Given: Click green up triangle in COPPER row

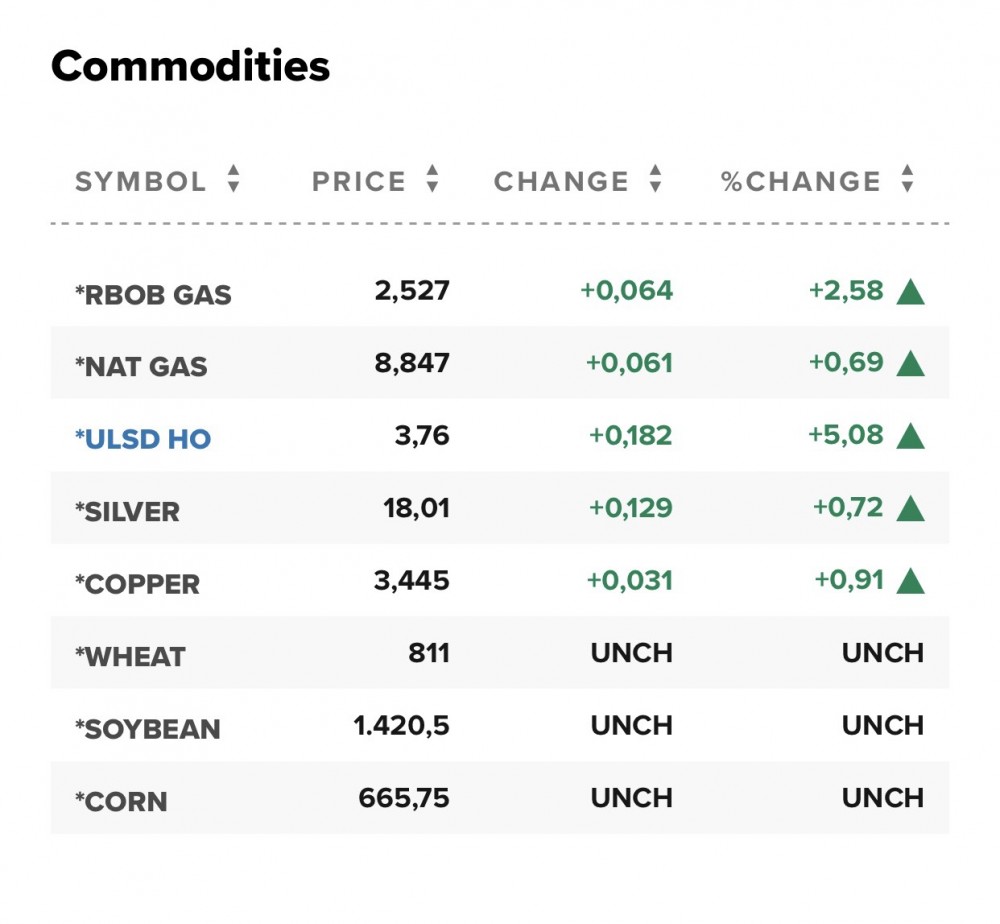Looking at the screenshot, I should [910, 581].
